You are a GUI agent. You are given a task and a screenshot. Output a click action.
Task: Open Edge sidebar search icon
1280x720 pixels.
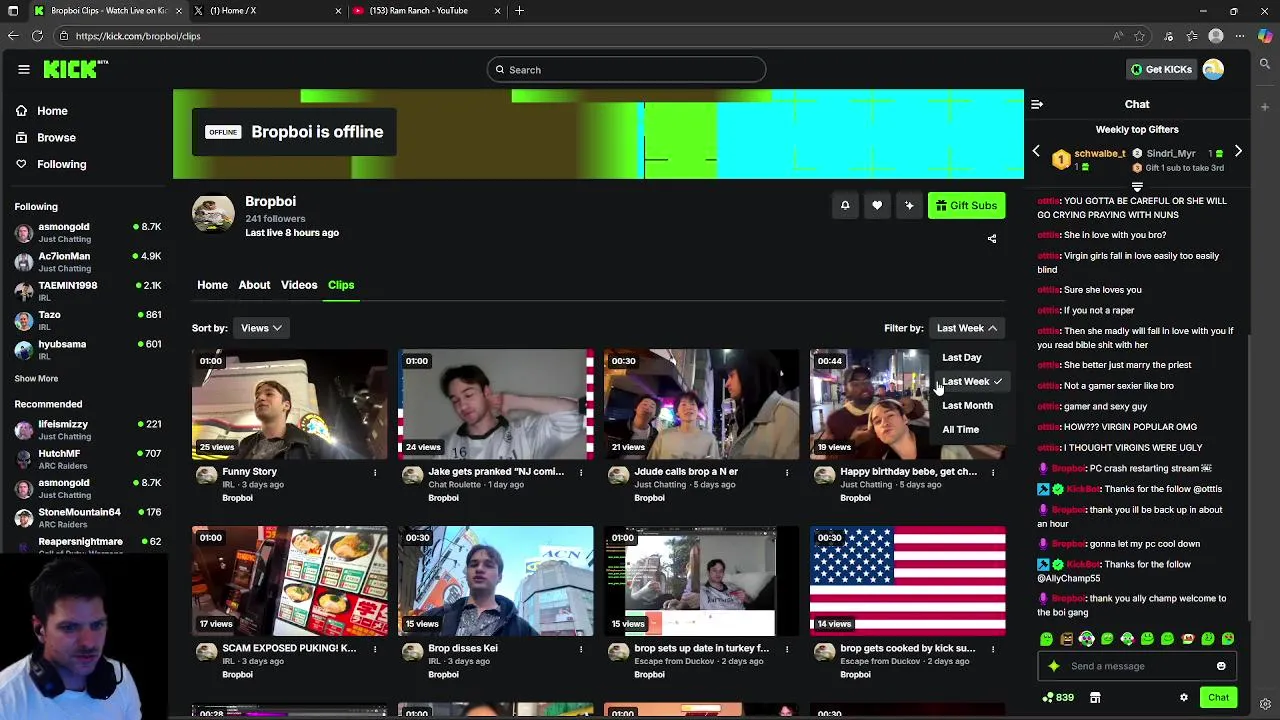pyautogui.click(x=1265, y=64)
